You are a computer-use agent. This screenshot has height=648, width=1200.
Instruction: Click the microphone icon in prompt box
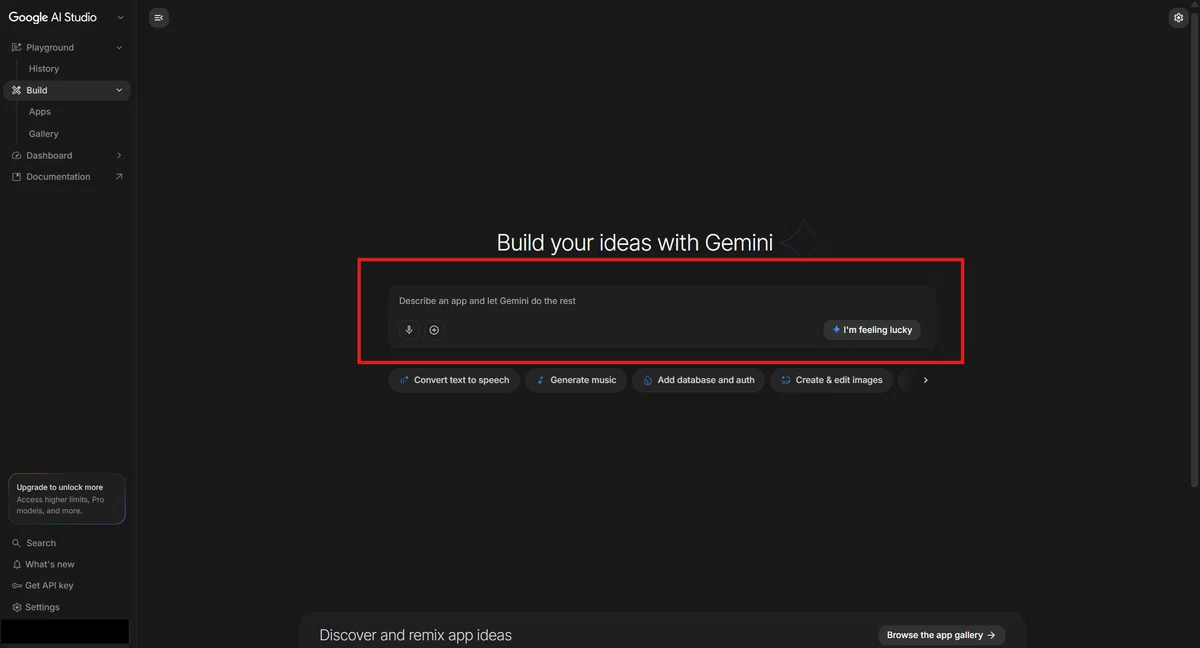(408, 330)
